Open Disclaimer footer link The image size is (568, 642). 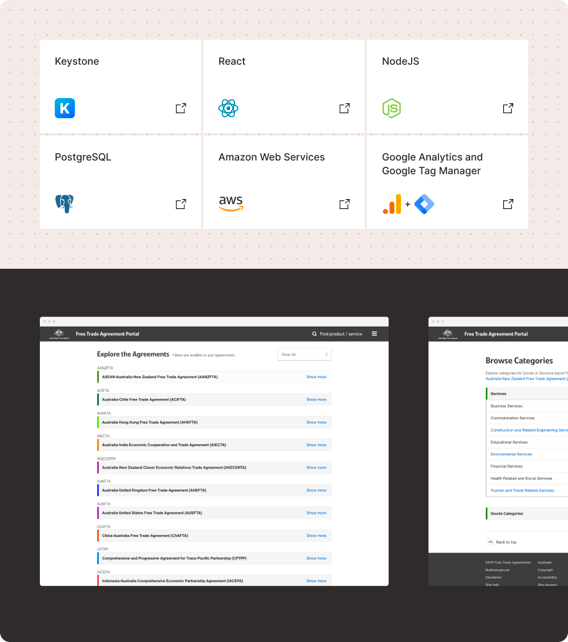(x=493, y=577)
